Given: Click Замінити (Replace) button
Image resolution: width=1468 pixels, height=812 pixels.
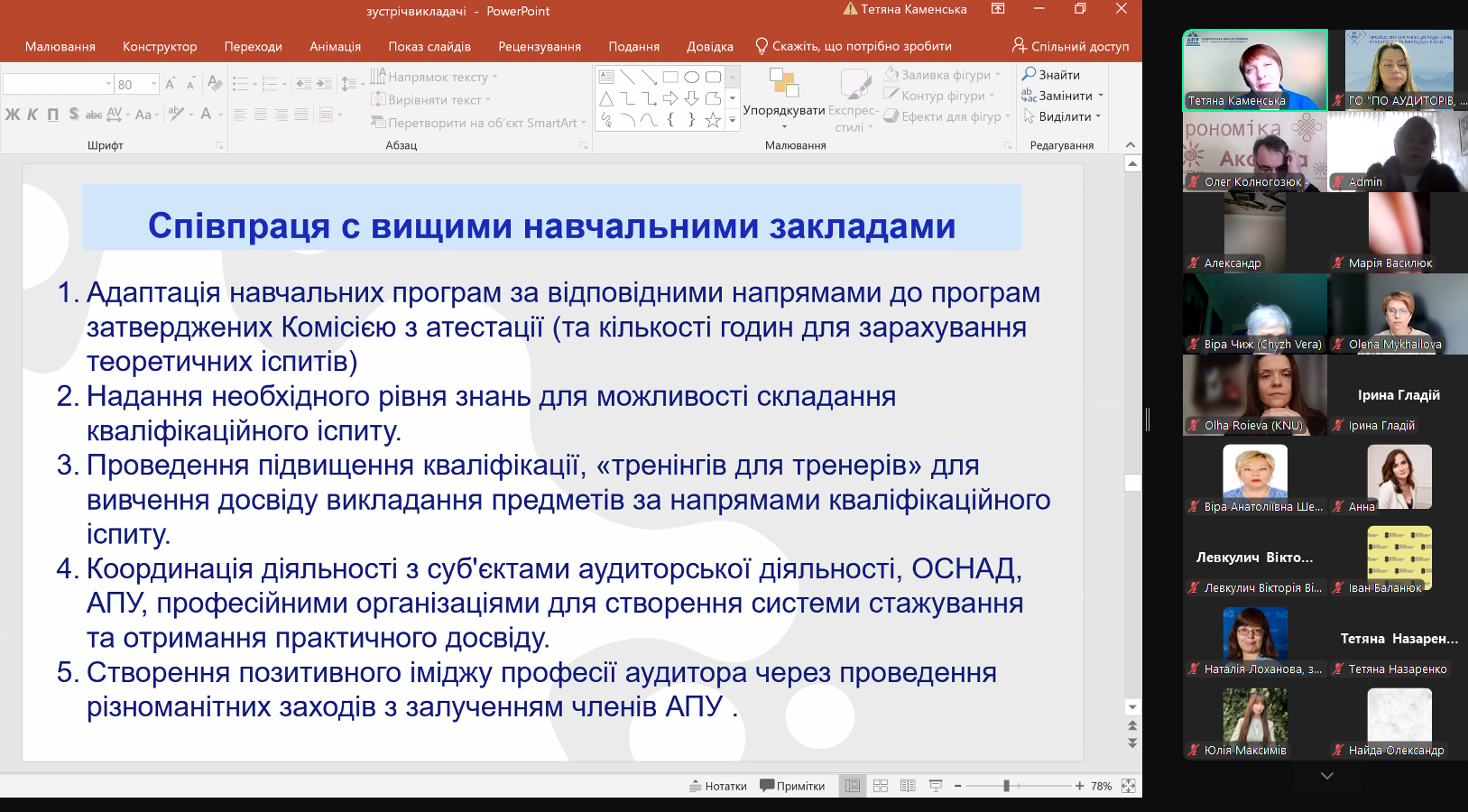Looking at the screenshot, I should [1062, 95].
